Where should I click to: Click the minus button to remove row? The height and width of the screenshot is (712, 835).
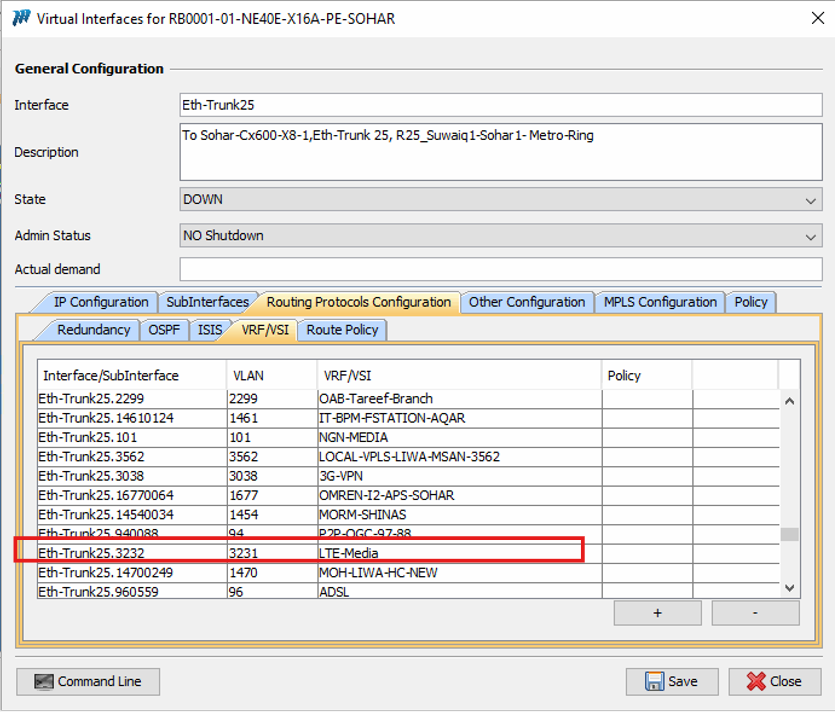pos(755,613)
